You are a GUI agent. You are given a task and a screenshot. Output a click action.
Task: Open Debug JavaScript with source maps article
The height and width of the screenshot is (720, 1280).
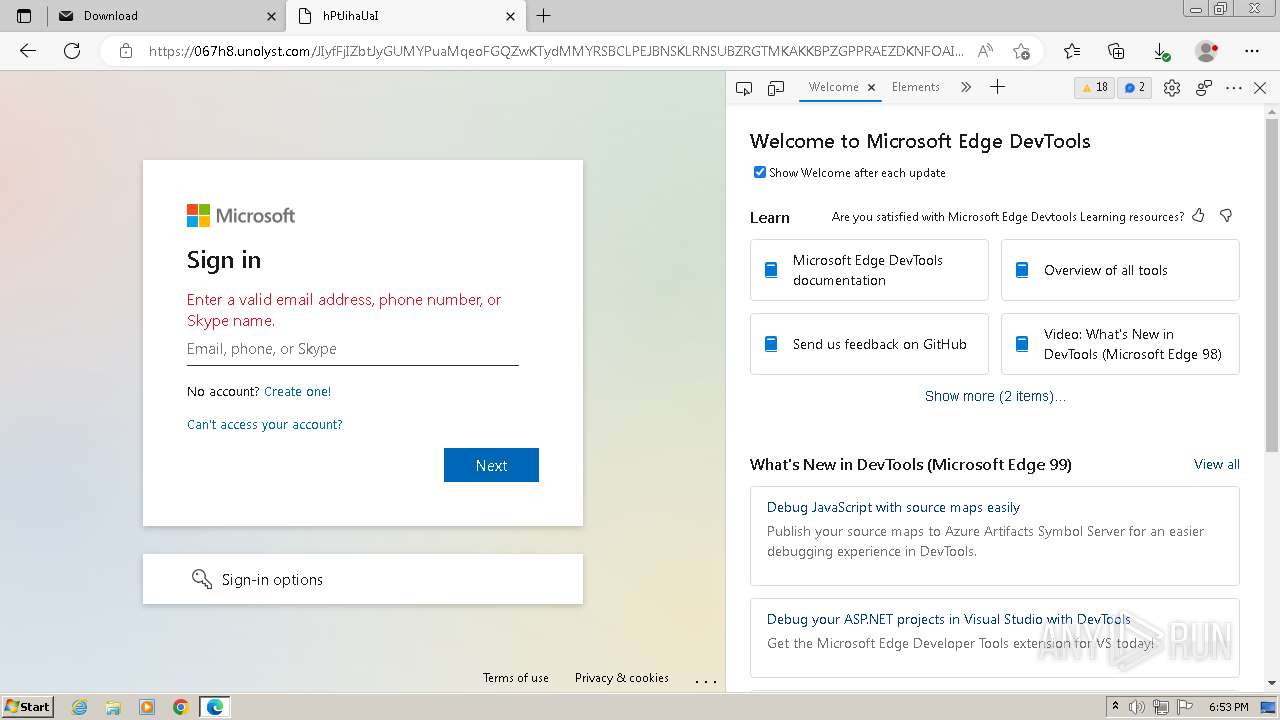tap(893, 507)
